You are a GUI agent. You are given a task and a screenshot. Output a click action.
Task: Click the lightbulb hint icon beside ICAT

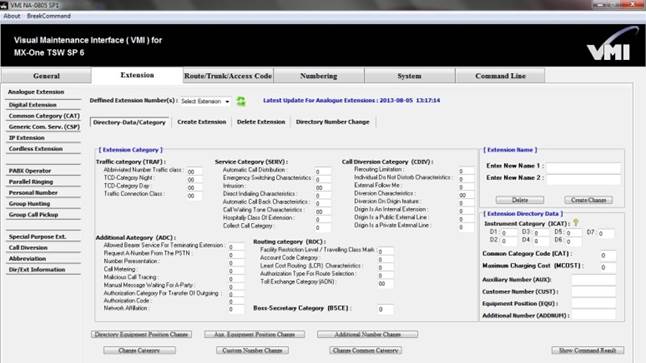click(x=576, y=222)
